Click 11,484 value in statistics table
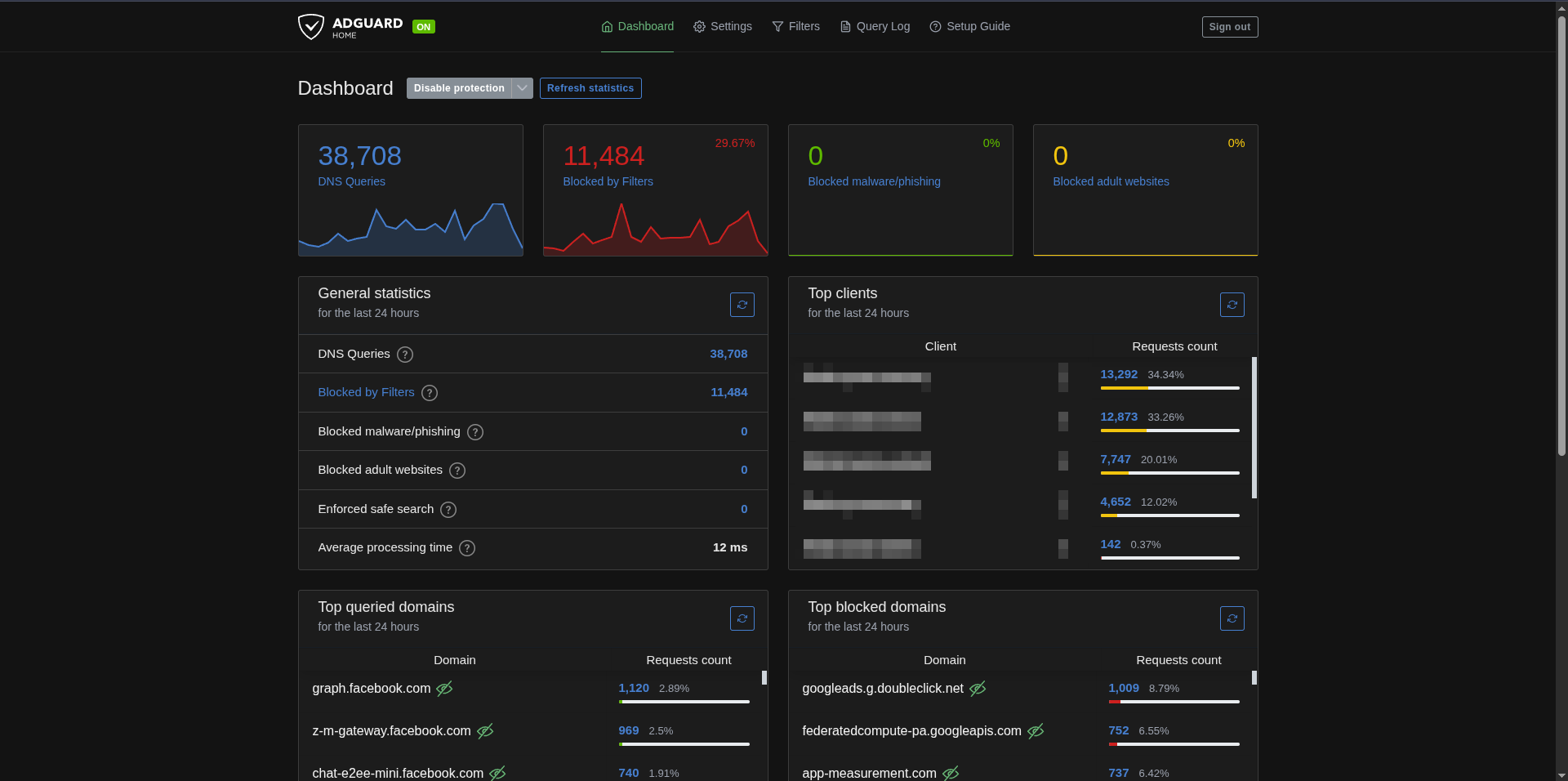Image resolution: width=1568 pixels, height=781 pixels. pyautogui.click(x=728, y=392)
